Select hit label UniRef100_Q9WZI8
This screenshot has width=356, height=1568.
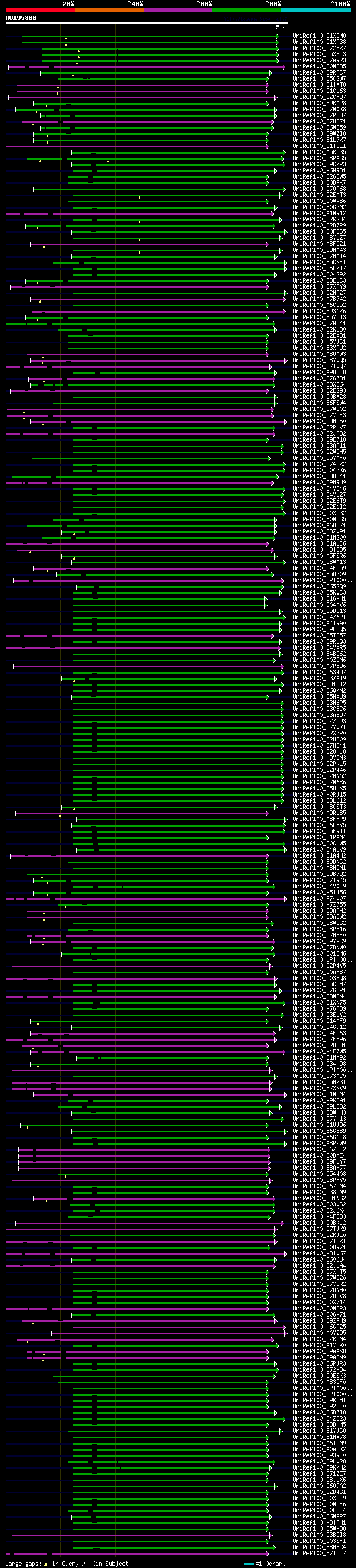pyautogui.click(x=319, y=134)
